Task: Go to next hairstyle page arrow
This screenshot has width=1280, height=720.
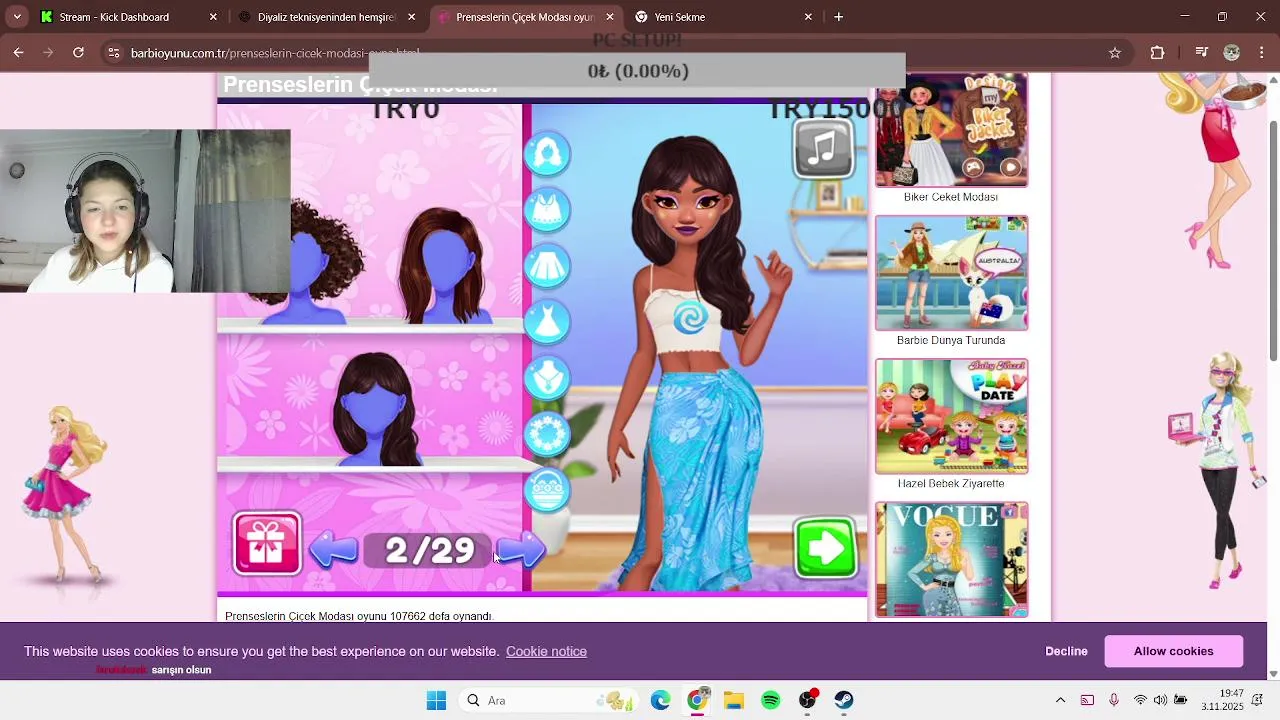Action: (x=520, y=549)
